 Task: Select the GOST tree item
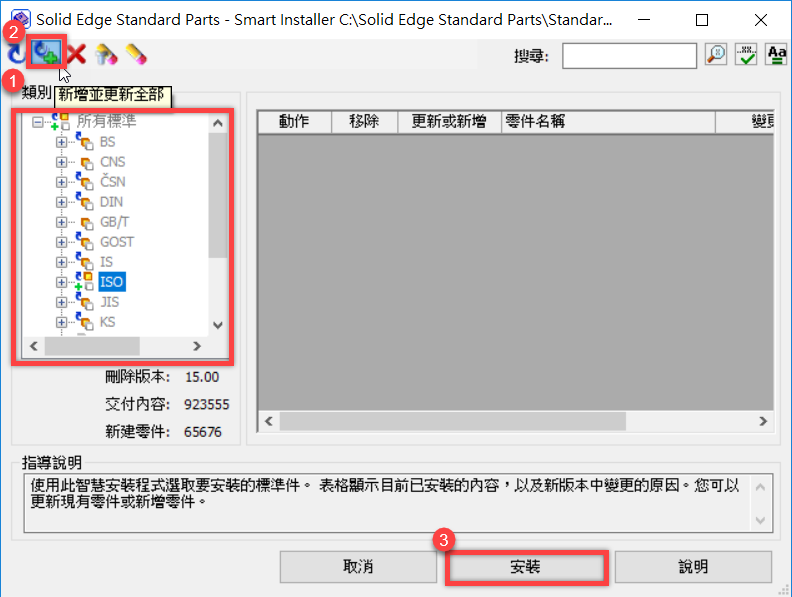point(117,242)
